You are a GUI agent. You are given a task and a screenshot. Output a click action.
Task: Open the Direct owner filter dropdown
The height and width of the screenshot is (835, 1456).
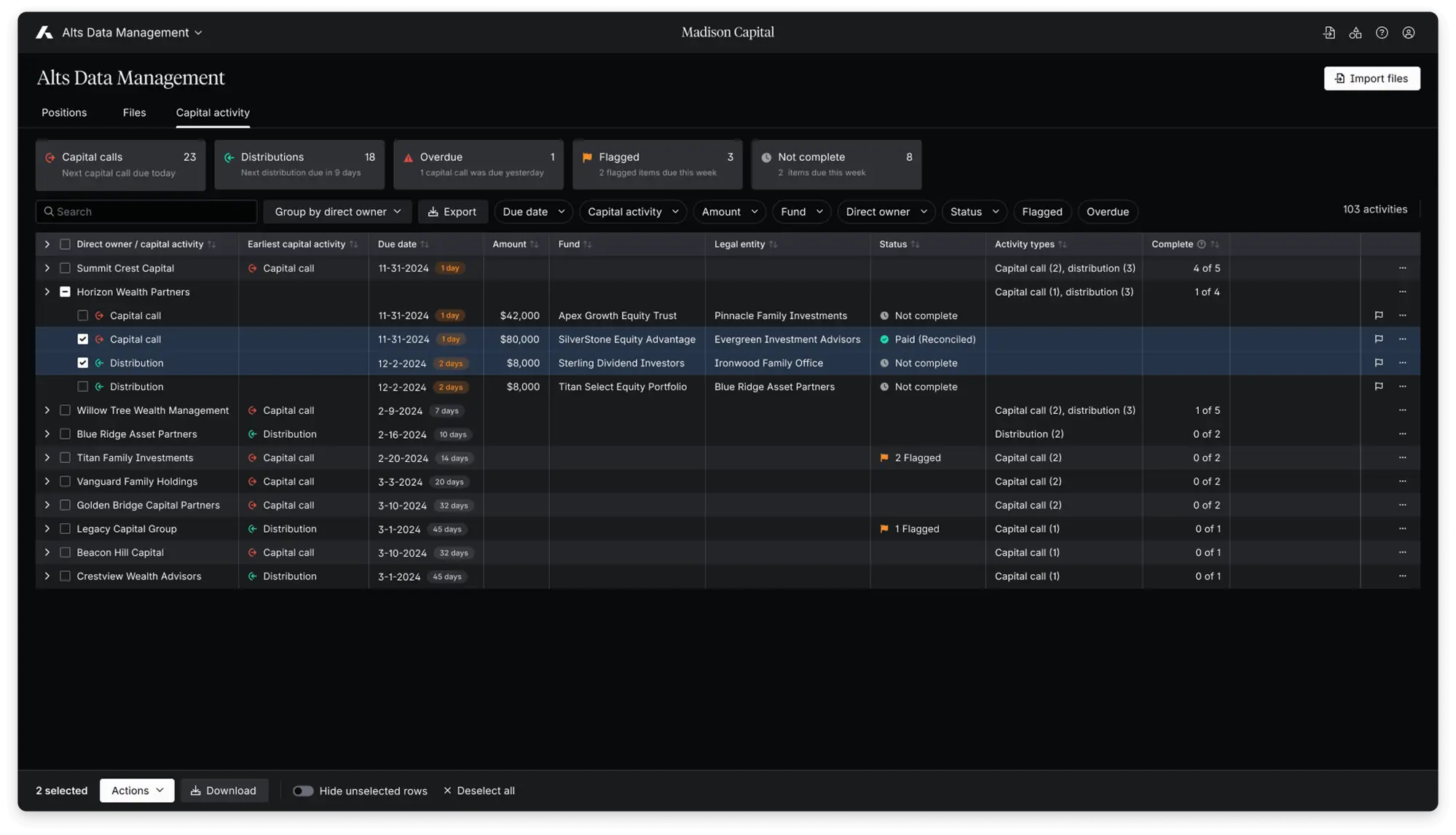[886, 212]
